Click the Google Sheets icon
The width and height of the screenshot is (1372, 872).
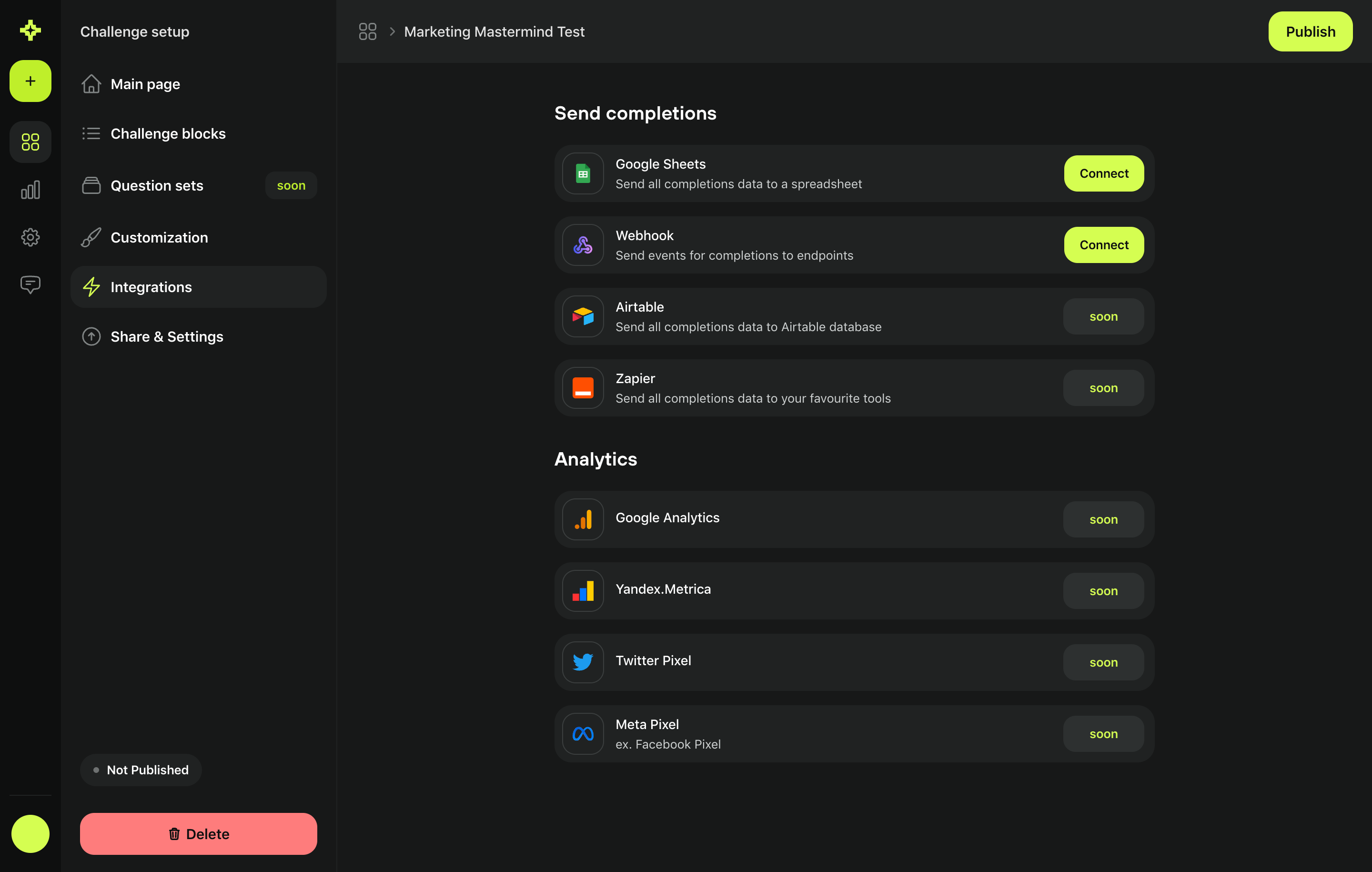point(583,173)
